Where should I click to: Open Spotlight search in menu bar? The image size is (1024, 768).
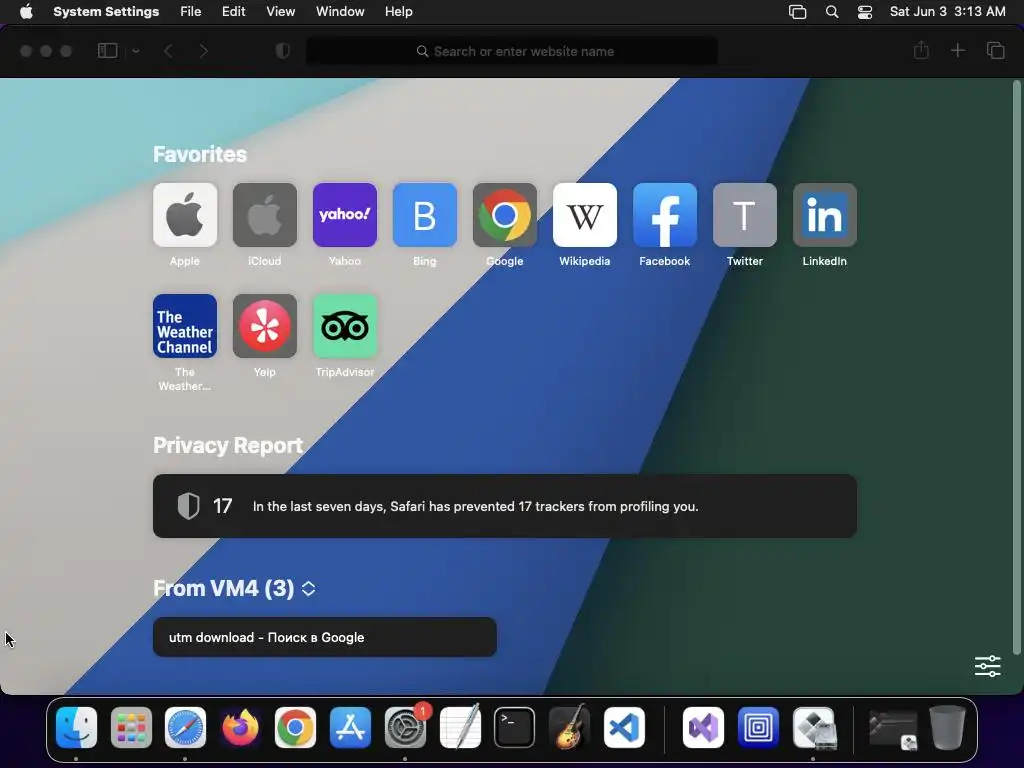point(832,12)
